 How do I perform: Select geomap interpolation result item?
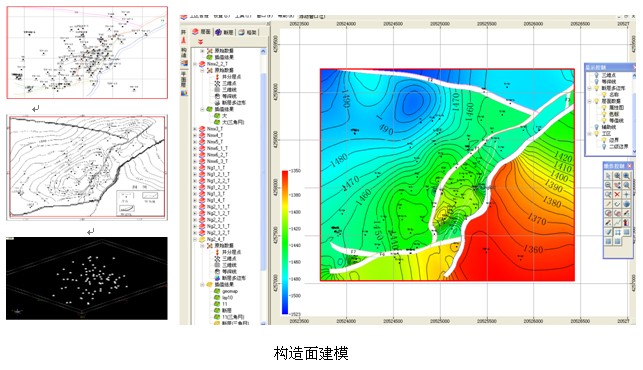pos(230,291)
